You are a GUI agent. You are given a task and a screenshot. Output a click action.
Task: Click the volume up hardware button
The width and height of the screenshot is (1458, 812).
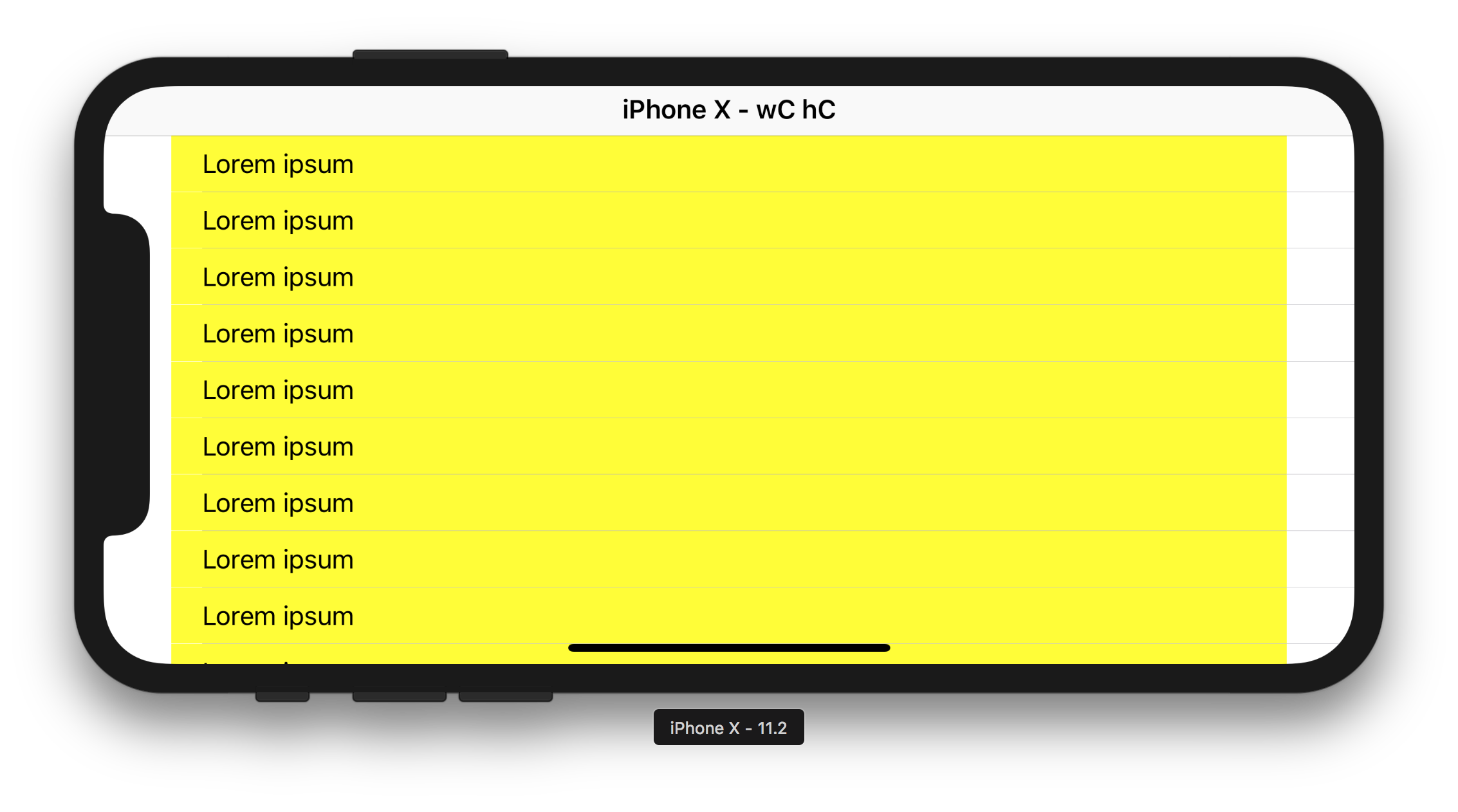pyautogui.click(x=400, y=697)
